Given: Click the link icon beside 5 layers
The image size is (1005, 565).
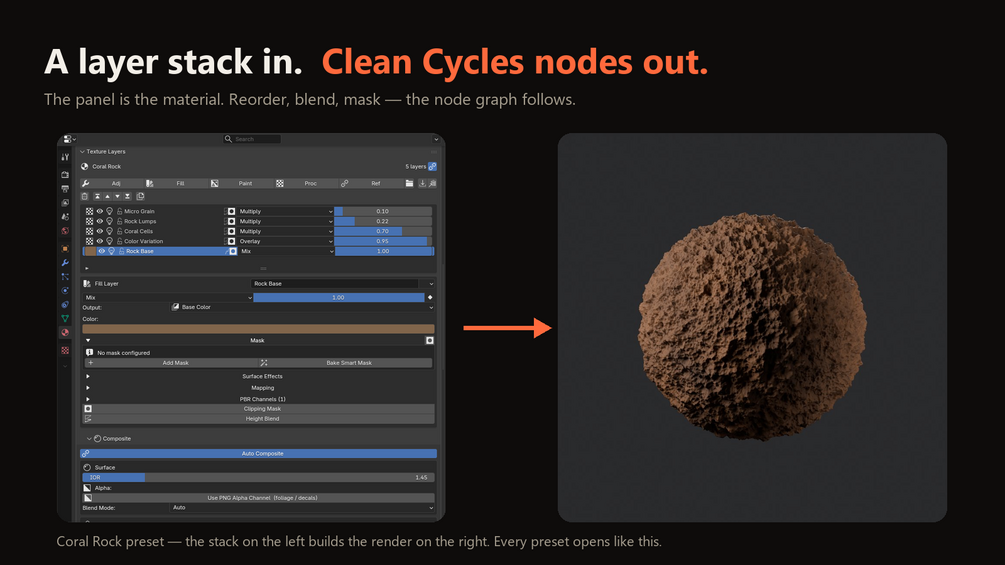Looking at the screenshot, I should pos(433,167).
